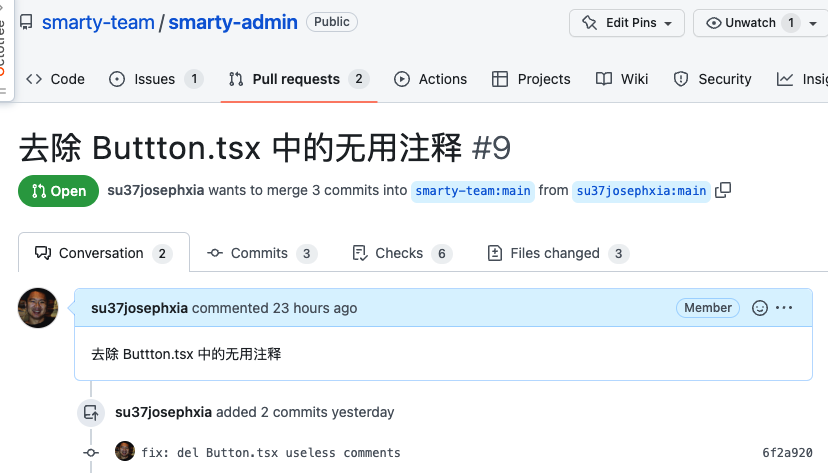The height and width of the screenshot is (473, 828).
Task: Click the su37josephxia avatar beside the comment
Action: click(x=38, y=308)
